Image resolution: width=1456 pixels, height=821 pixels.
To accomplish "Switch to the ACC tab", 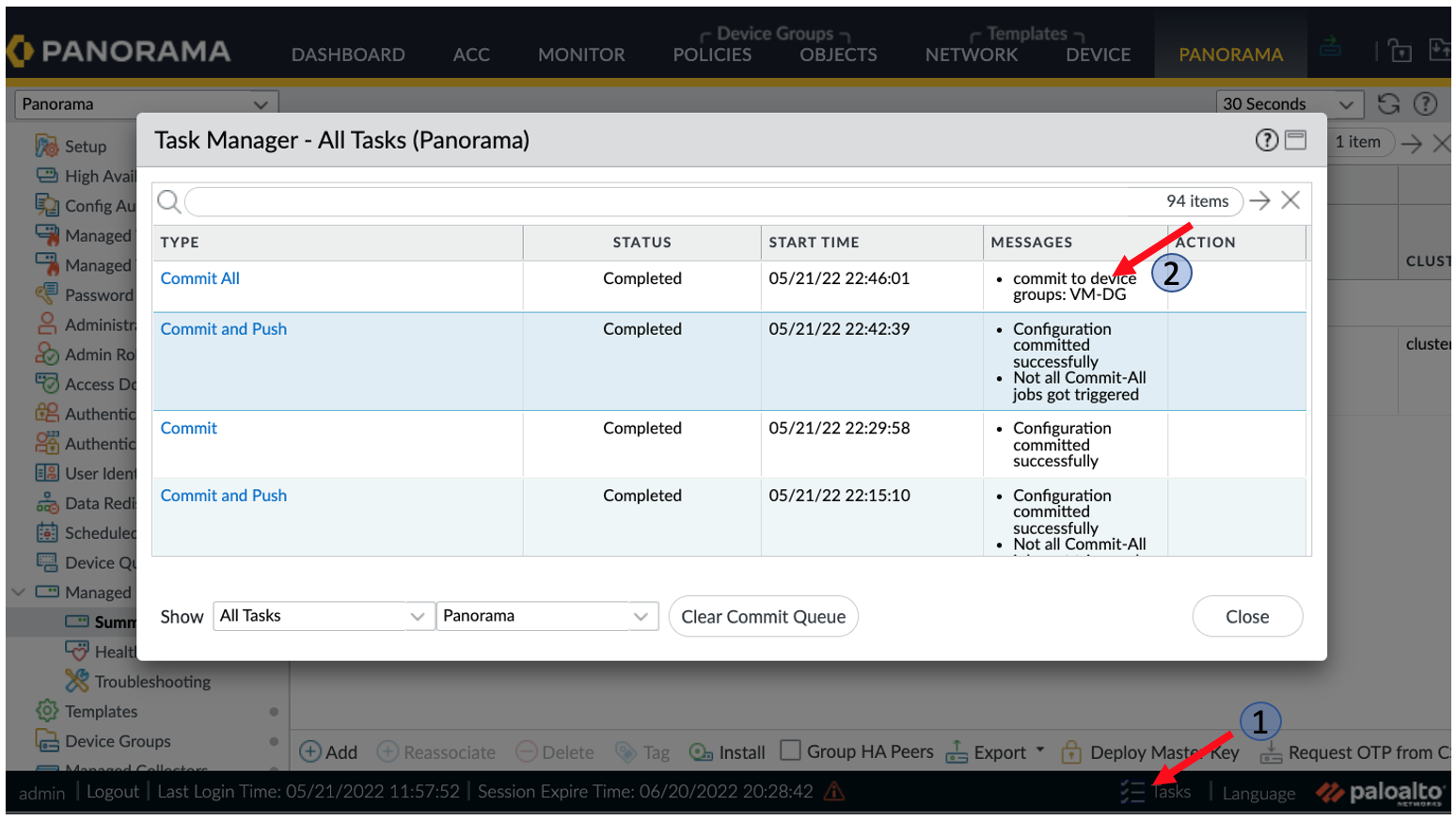I will point(471,55).
